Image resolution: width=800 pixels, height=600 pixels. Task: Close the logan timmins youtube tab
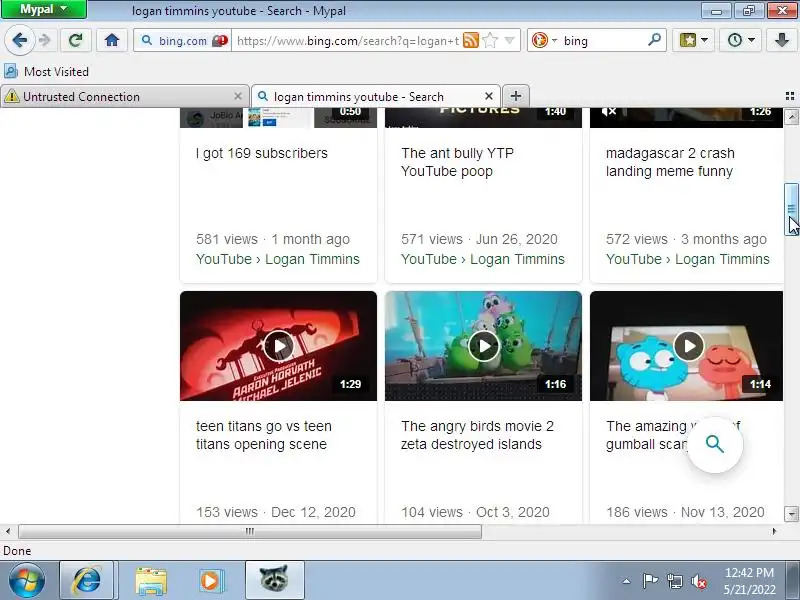pos(489,96)
